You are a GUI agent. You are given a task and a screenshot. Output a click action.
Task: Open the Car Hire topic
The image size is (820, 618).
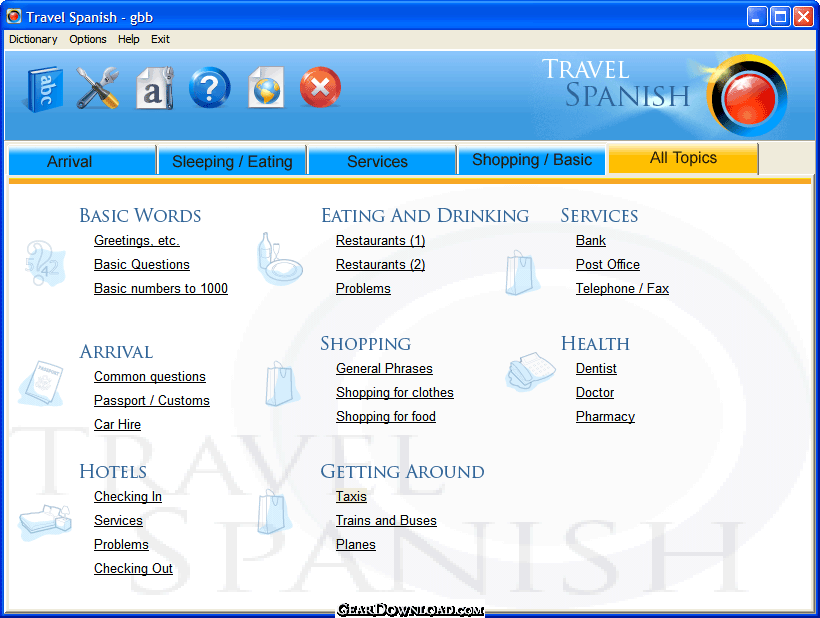tap(117, 425)
